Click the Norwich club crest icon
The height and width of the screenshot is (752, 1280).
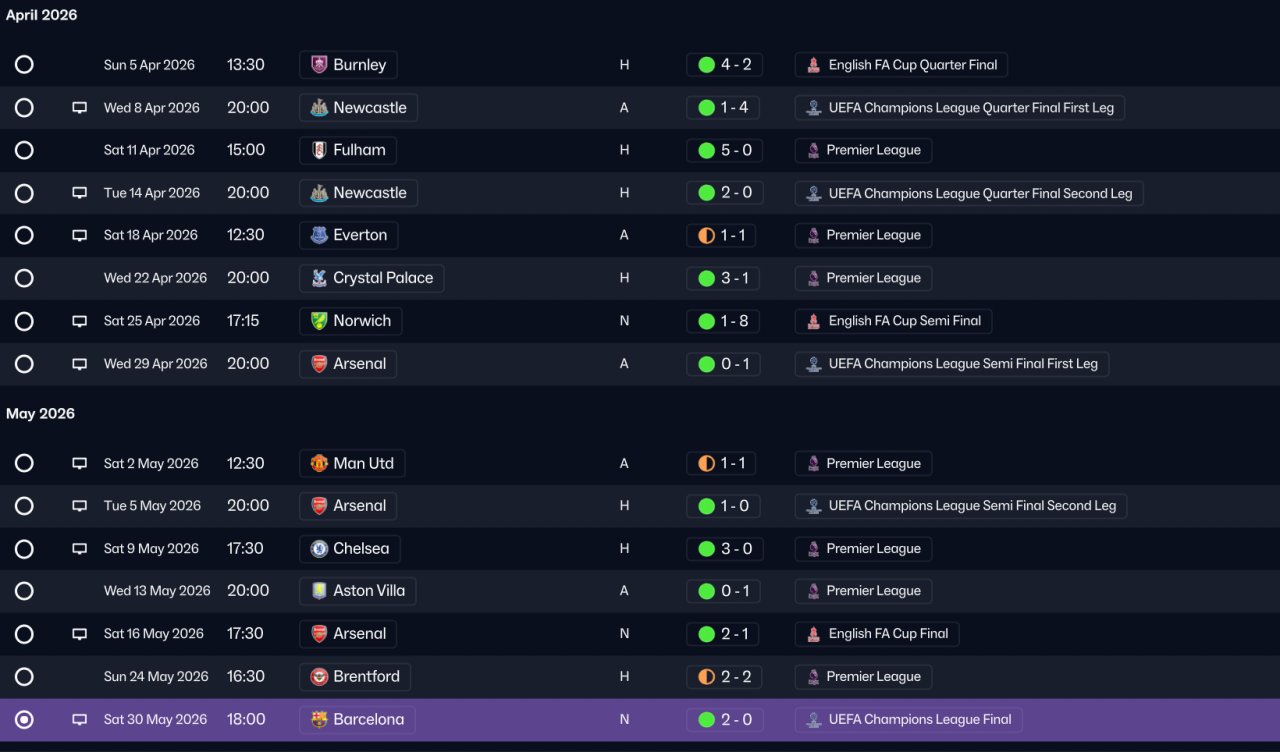tap(319, 321)
